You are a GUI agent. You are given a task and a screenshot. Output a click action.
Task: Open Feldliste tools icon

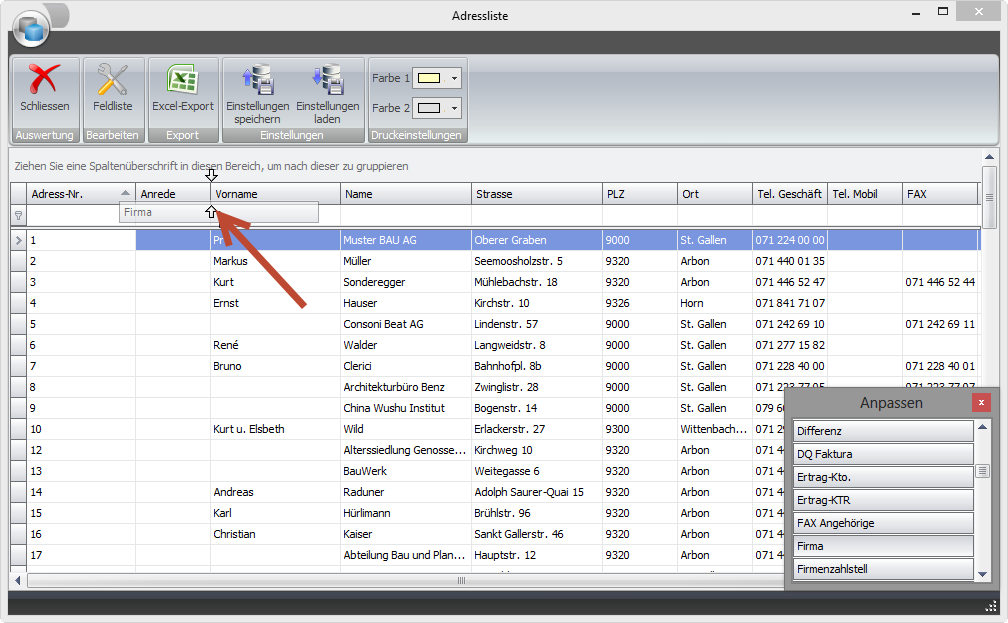click(x=112, y=80)
